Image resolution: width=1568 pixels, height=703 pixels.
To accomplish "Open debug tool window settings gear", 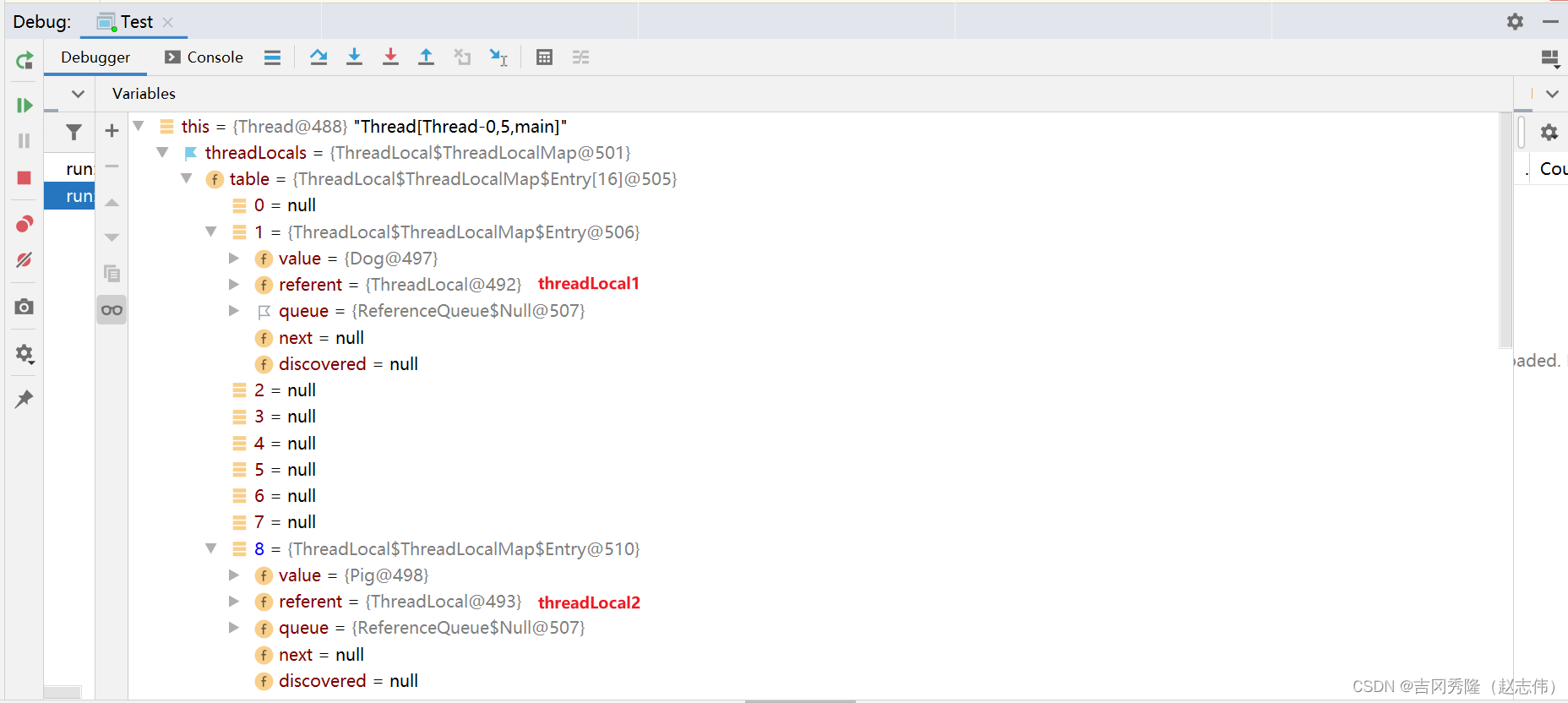I will click(1516, 22).
